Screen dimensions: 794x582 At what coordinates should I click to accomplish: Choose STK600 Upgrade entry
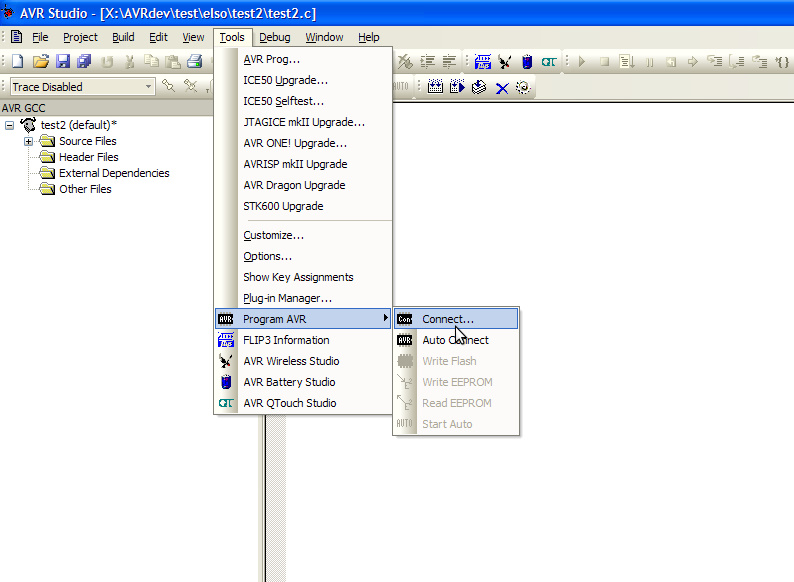point(303,206)
